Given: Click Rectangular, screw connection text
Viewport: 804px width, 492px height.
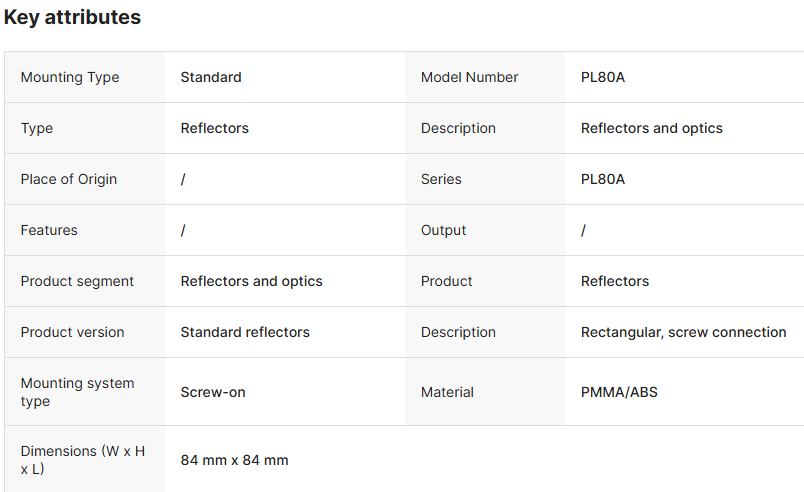Looking at the screenshot, I should [684, 332].
